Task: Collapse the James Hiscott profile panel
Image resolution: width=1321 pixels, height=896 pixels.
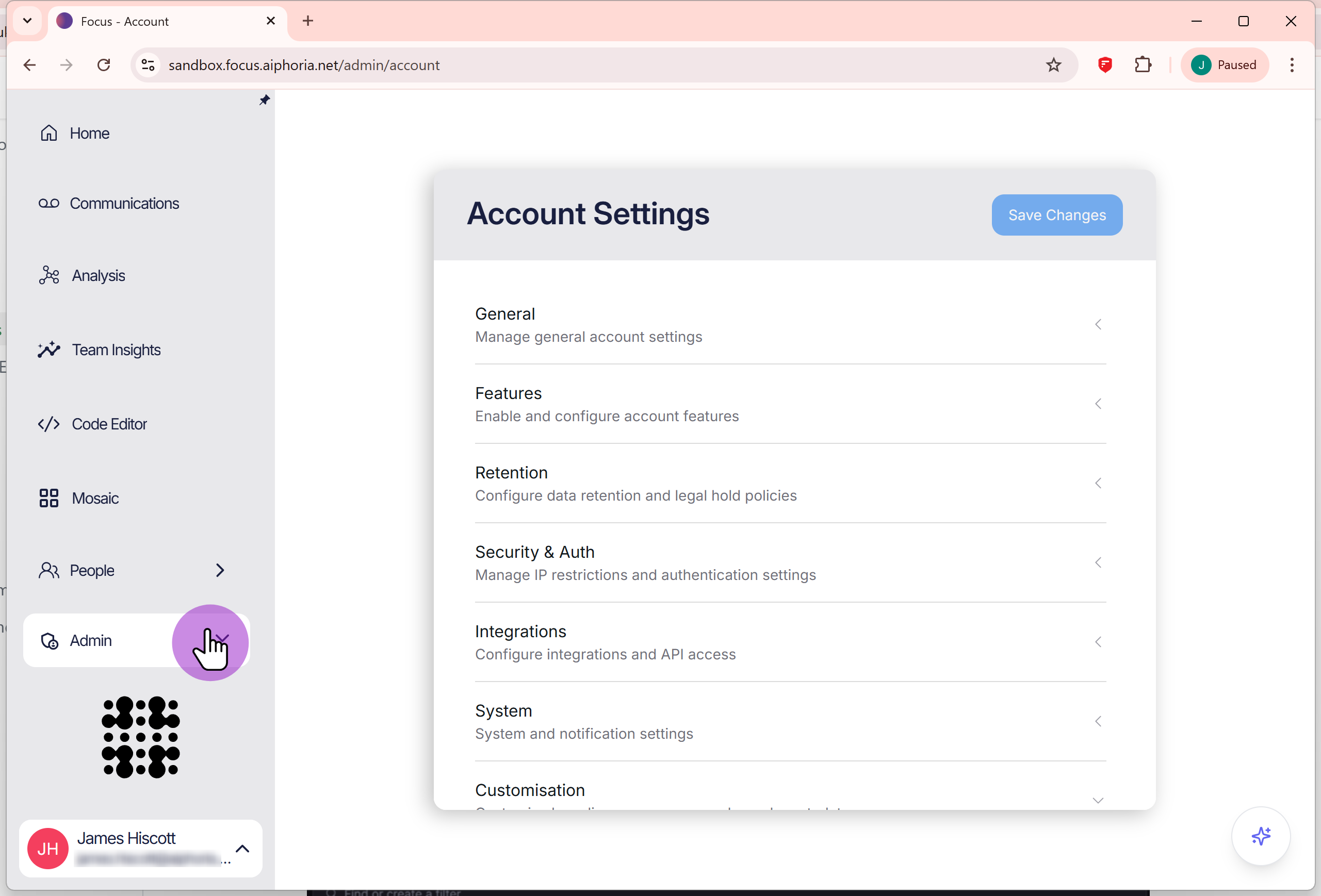Action: 243,848
